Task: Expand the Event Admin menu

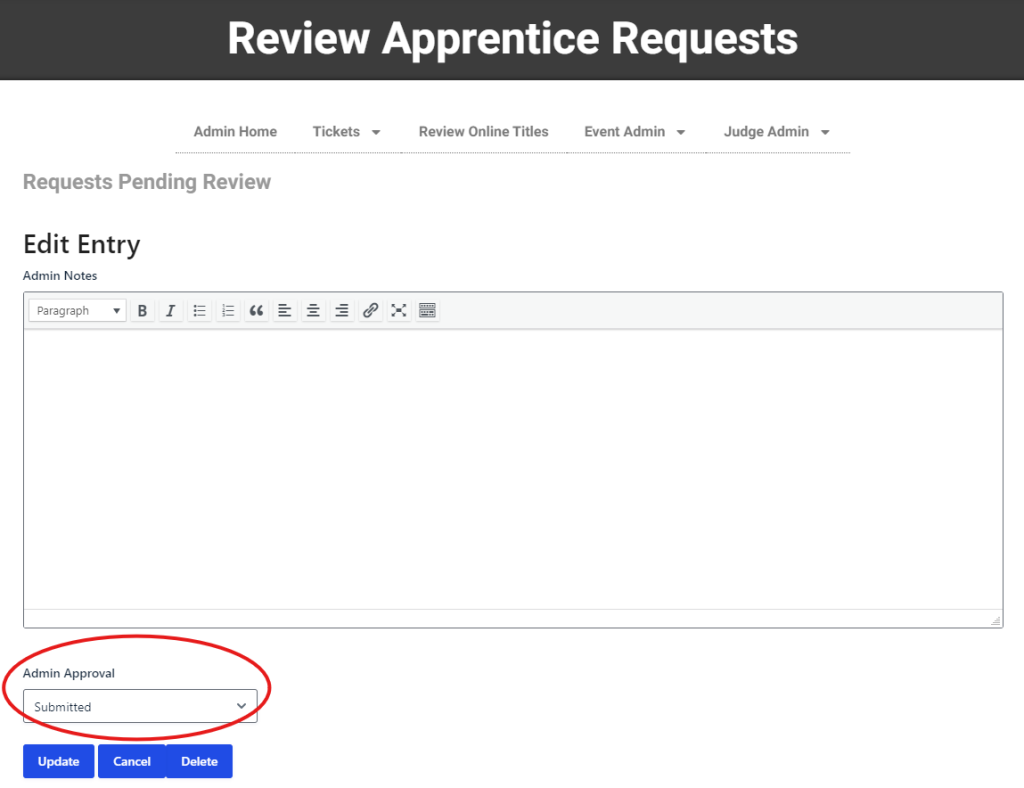Action: pos(635,131)
